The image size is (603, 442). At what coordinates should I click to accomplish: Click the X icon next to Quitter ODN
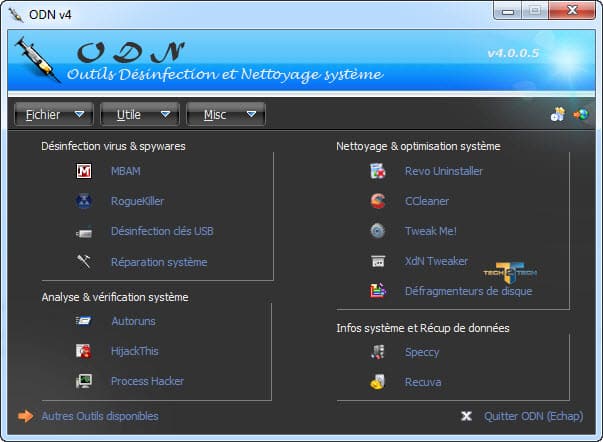(466, 416)
